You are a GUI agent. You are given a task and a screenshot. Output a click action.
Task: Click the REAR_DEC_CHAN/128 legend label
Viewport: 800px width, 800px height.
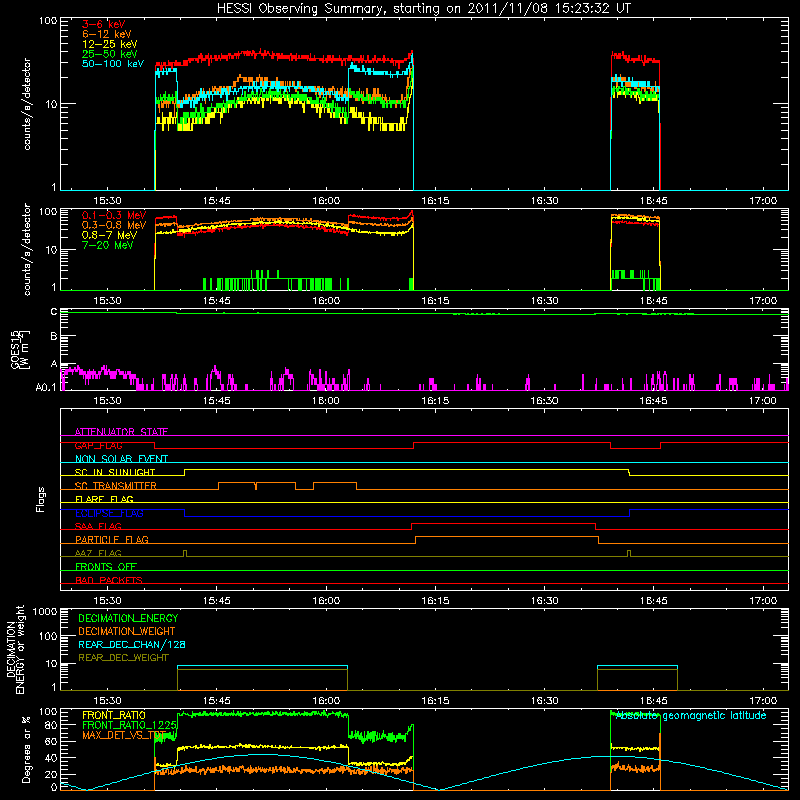[132, 644]
